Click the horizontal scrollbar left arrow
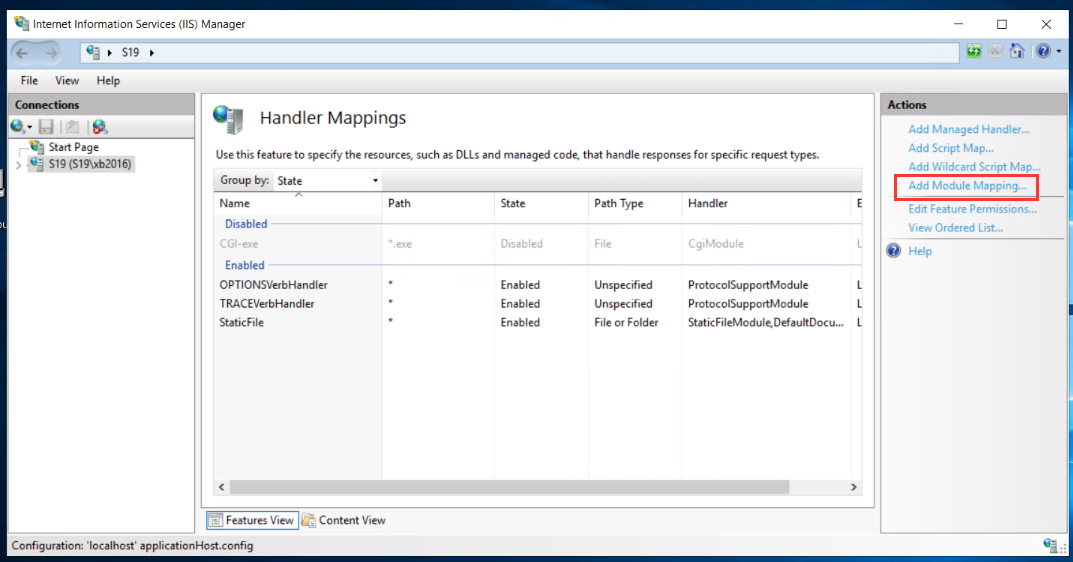Image resolution: width=1073 pixels, height=562 pixels. [x=221, y=487]
